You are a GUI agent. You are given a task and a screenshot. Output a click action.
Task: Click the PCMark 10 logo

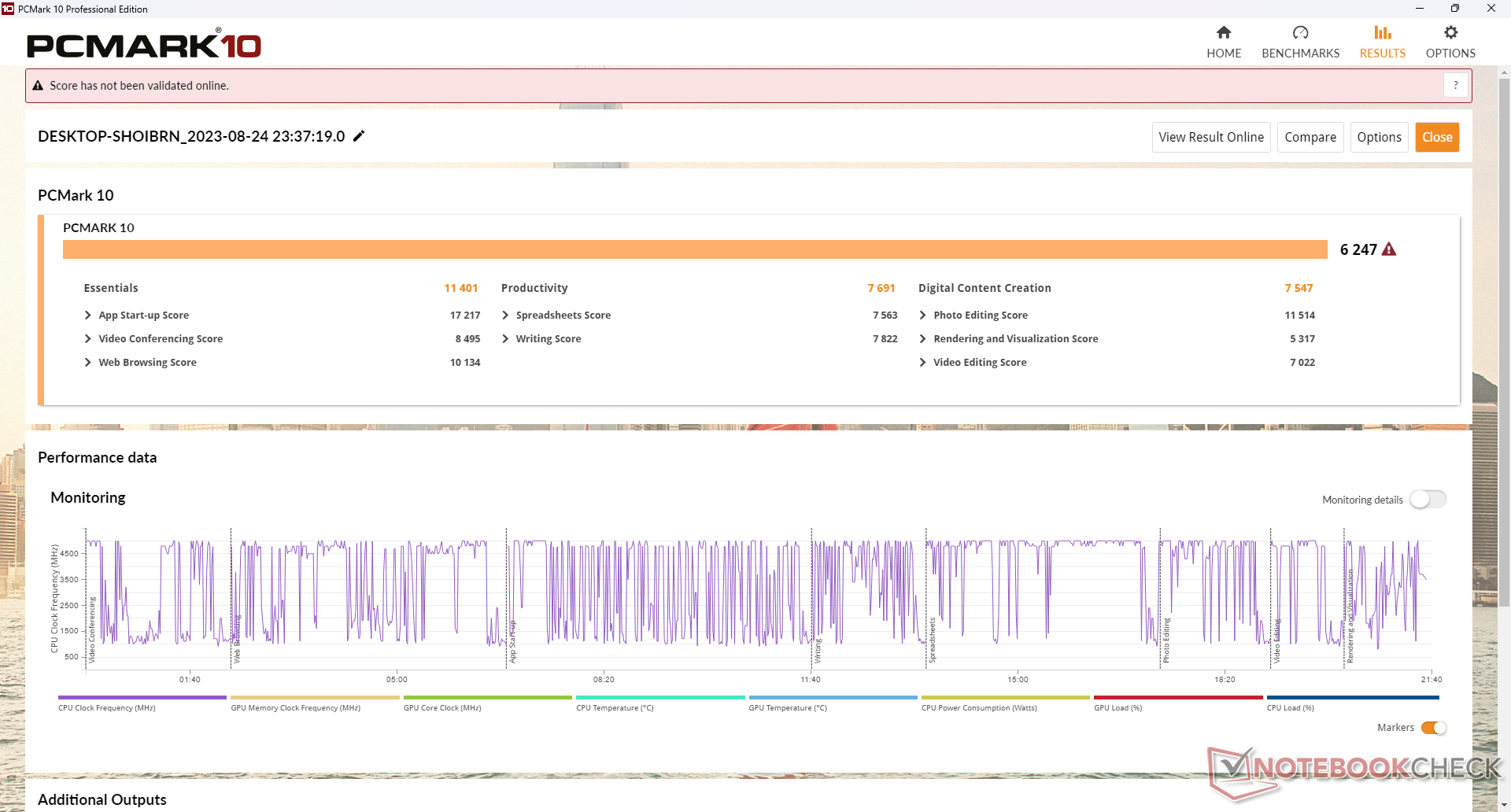pyautogui.click(x=144, y=44)
